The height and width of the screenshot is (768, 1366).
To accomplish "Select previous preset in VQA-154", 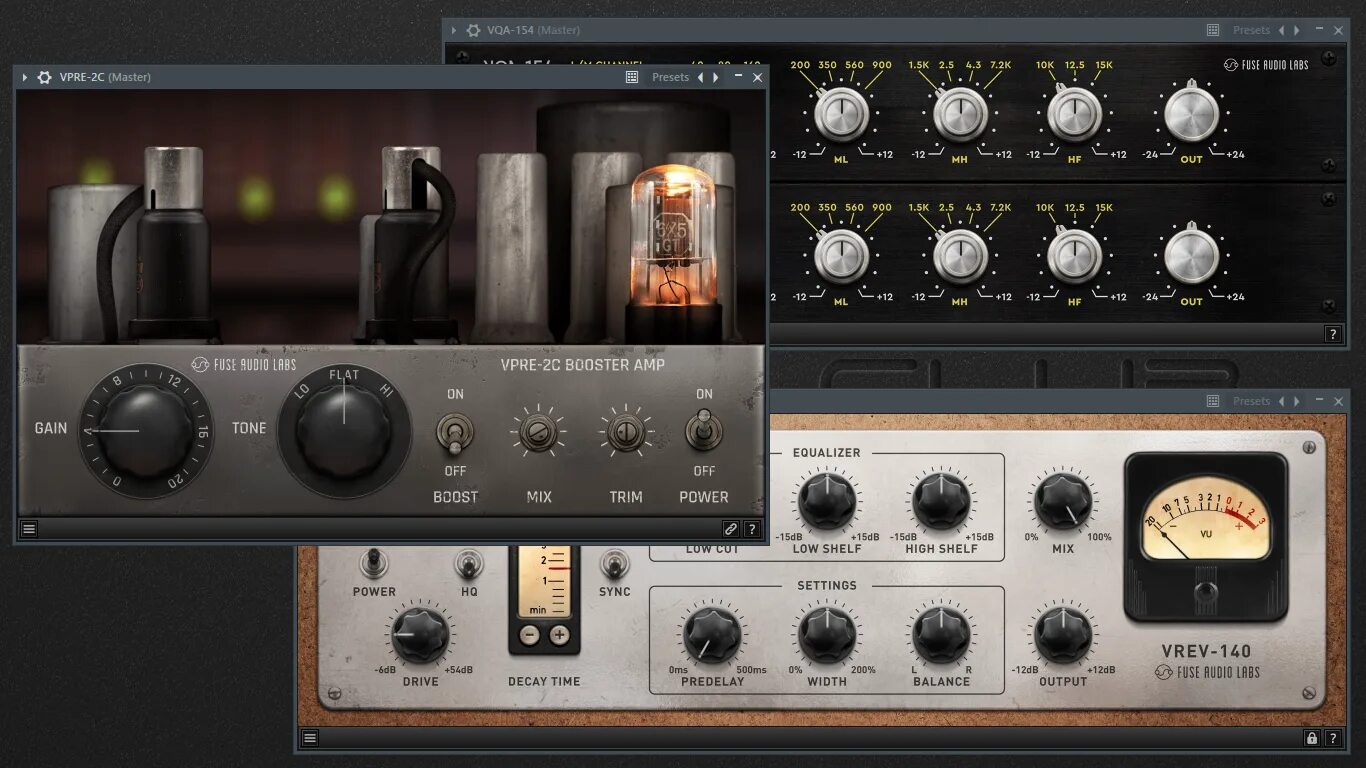I will [x=1281, y=30].
